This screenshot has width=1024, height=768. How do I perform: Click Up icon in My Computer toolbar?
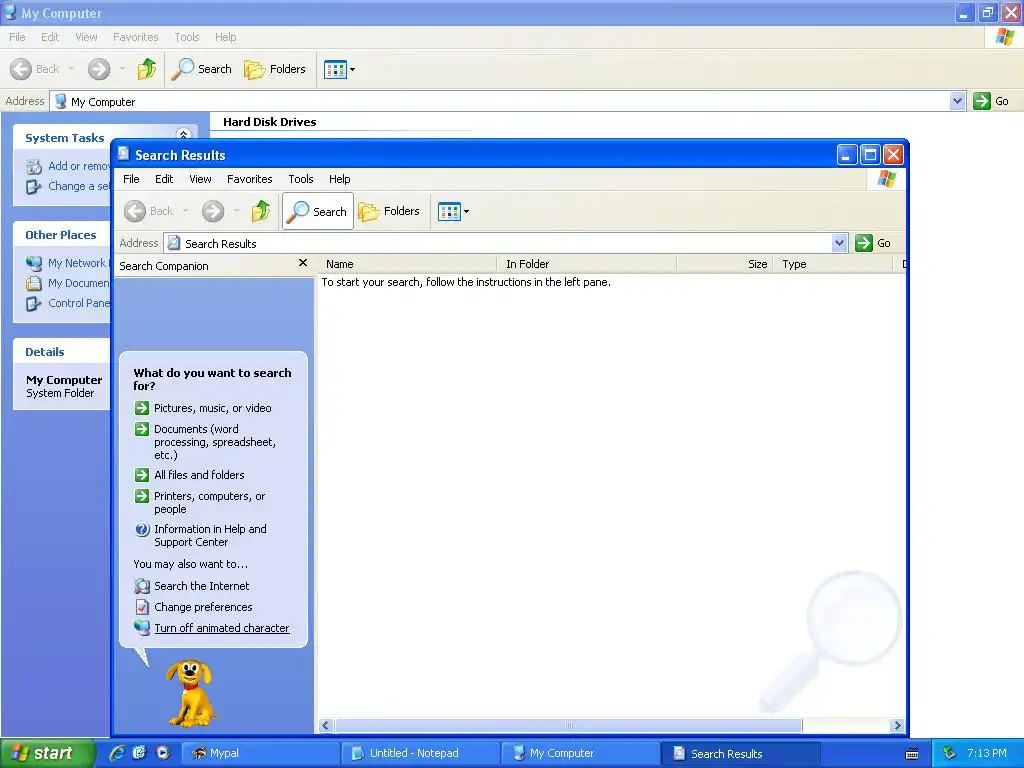(147, 69)
